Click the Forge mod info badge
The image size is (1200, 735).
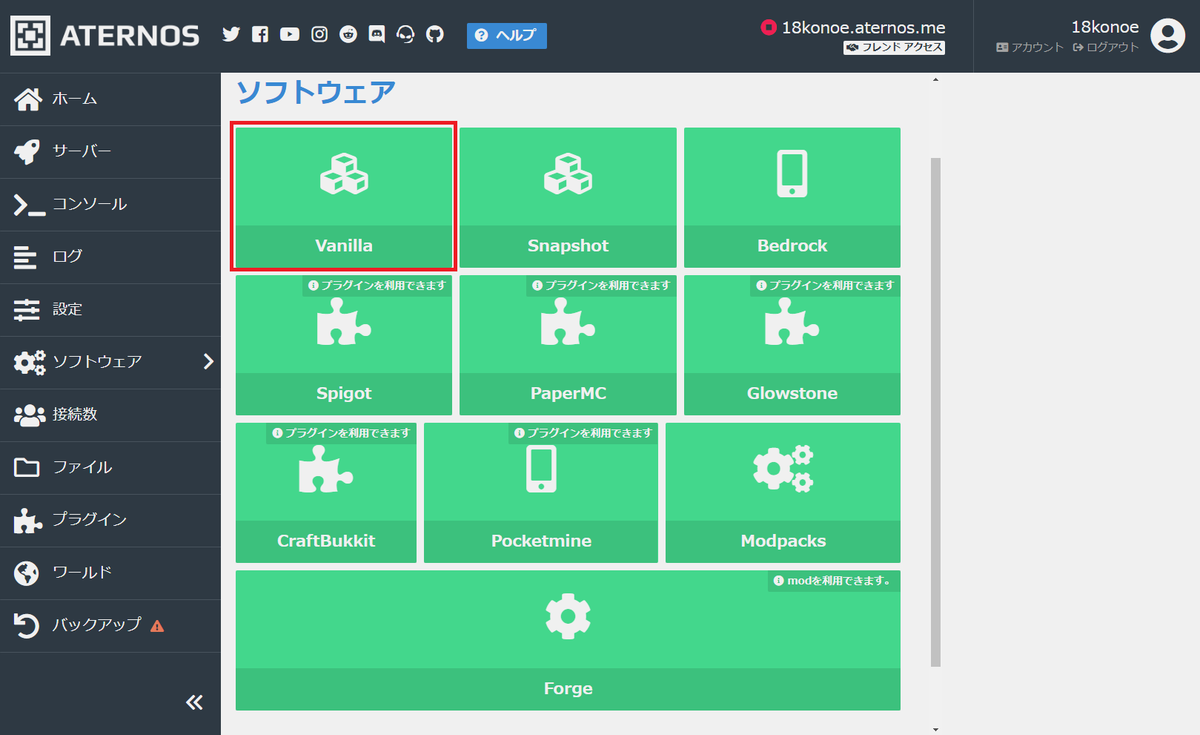tap(834, 580)
